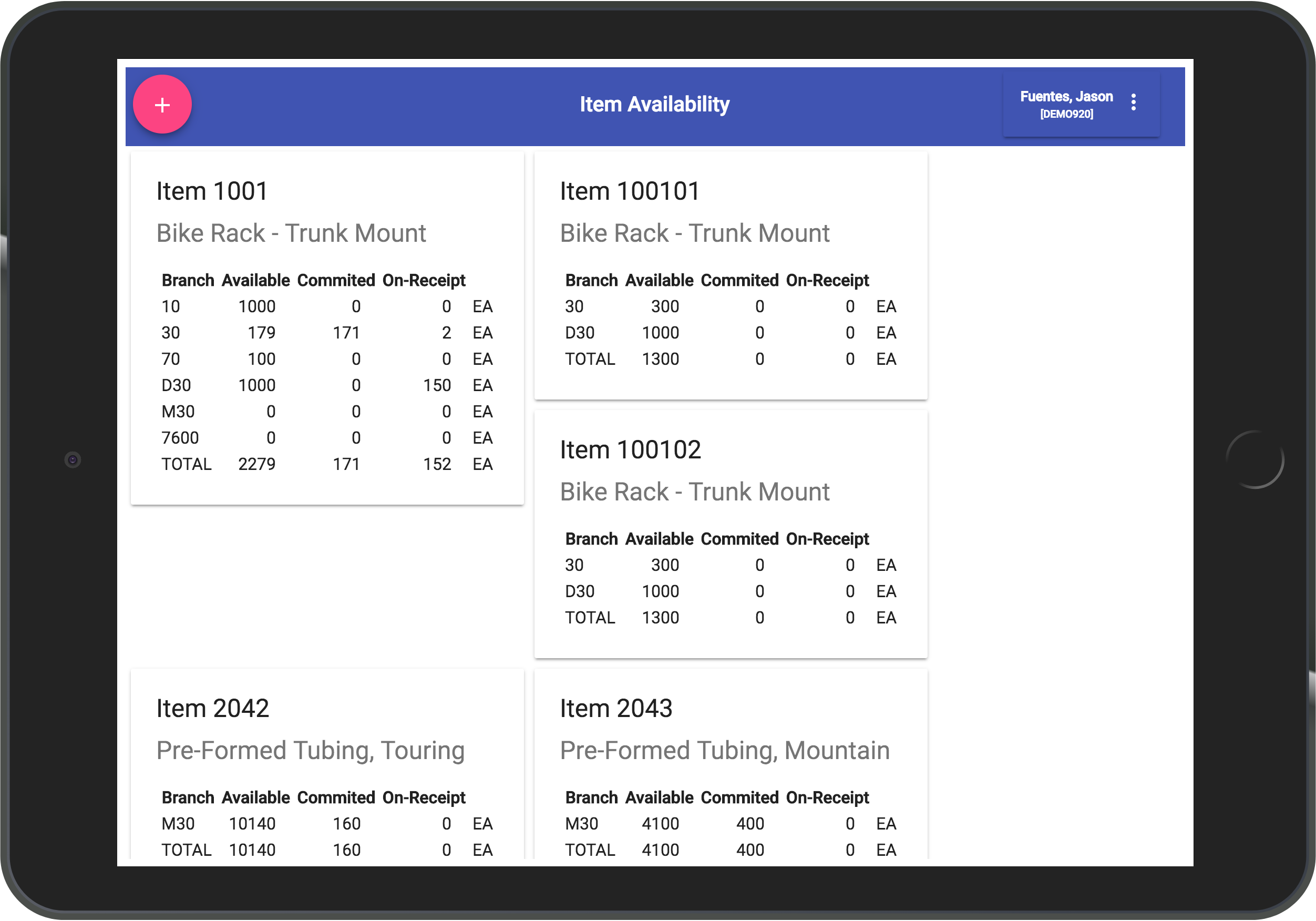Tap the tablet home button

(1255, 460)
